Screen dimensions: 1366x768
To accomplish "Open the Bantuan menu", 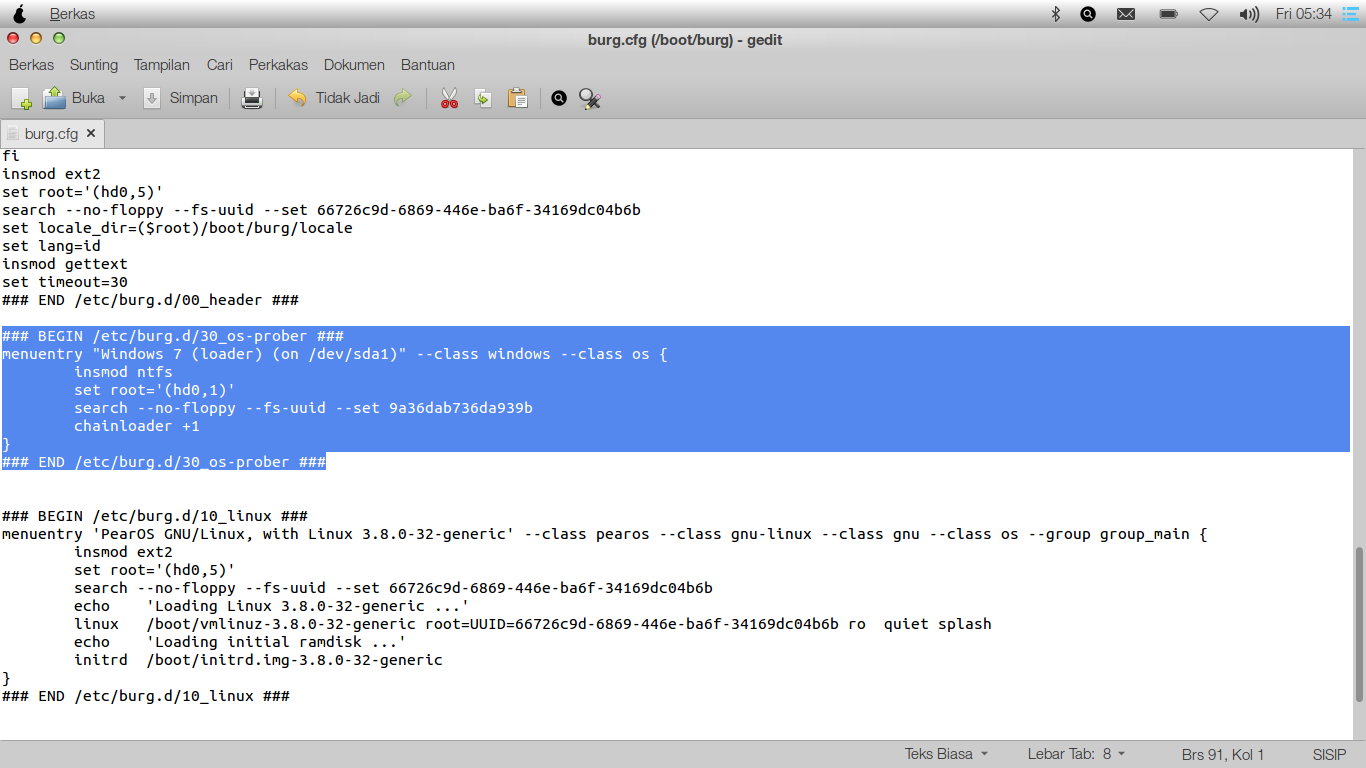I will (428, 65).
